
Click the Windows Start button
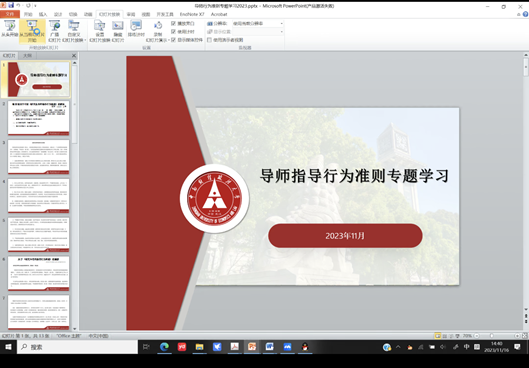coord(8,347)
